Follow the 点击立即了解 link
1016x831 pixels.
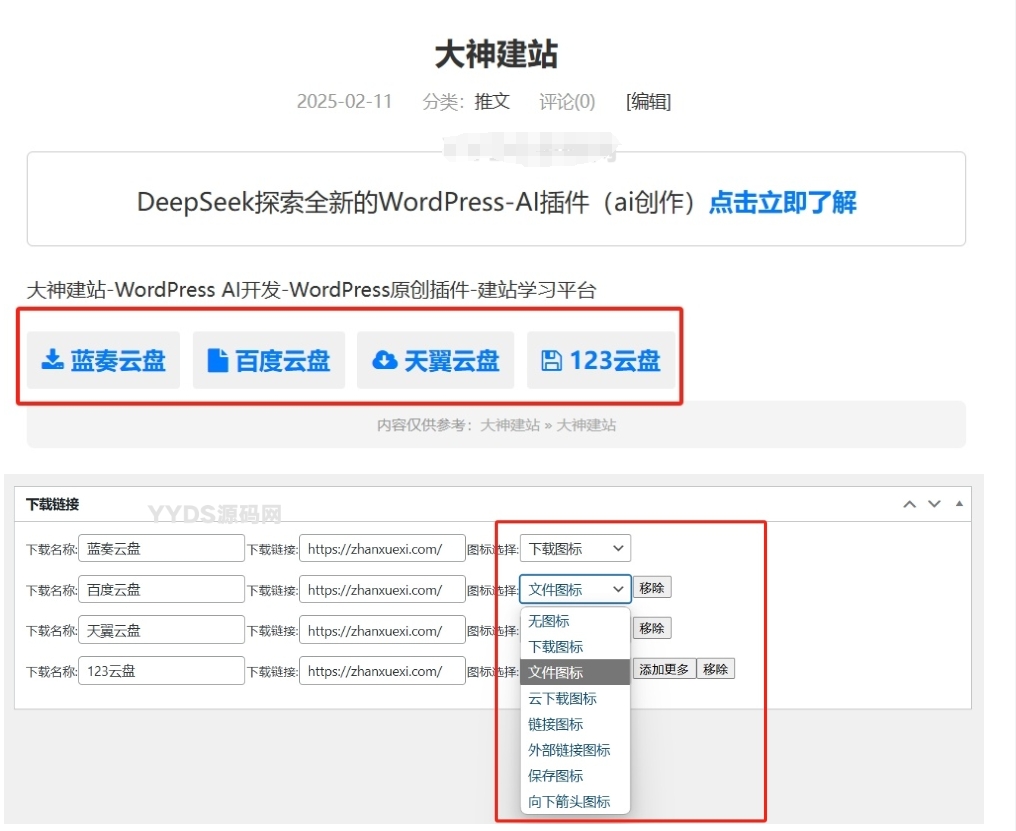click(783, 202)
